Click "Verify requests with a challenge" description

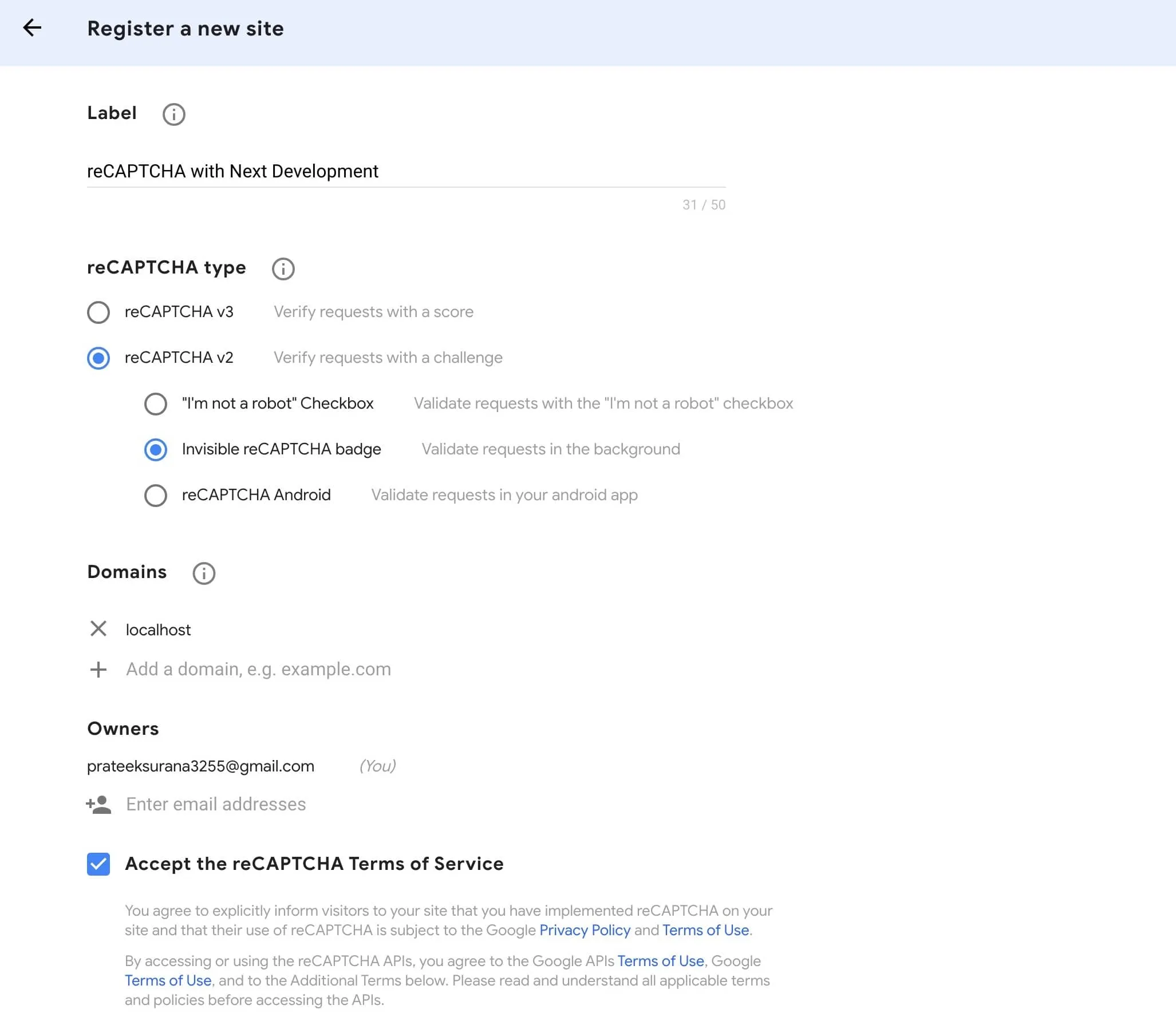tap(388, 358)
